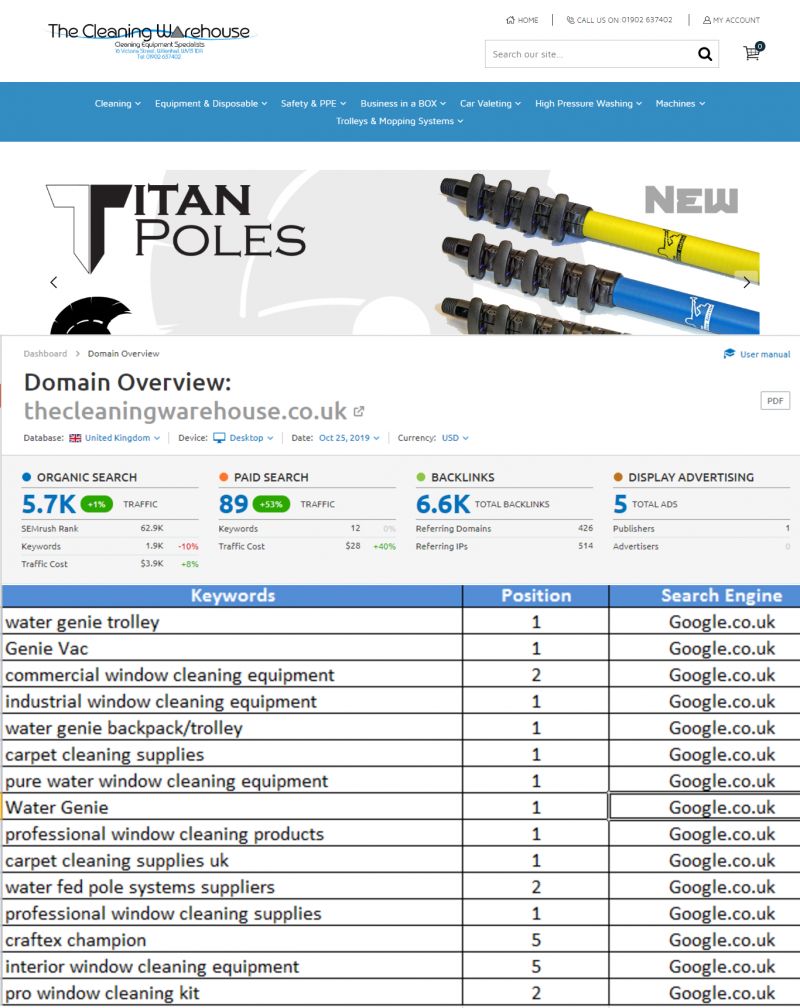Image resolution: width=800 pixels, height=1008 pixels.
Task: Expand the Car Valeting menu
Action: [491, 104]
